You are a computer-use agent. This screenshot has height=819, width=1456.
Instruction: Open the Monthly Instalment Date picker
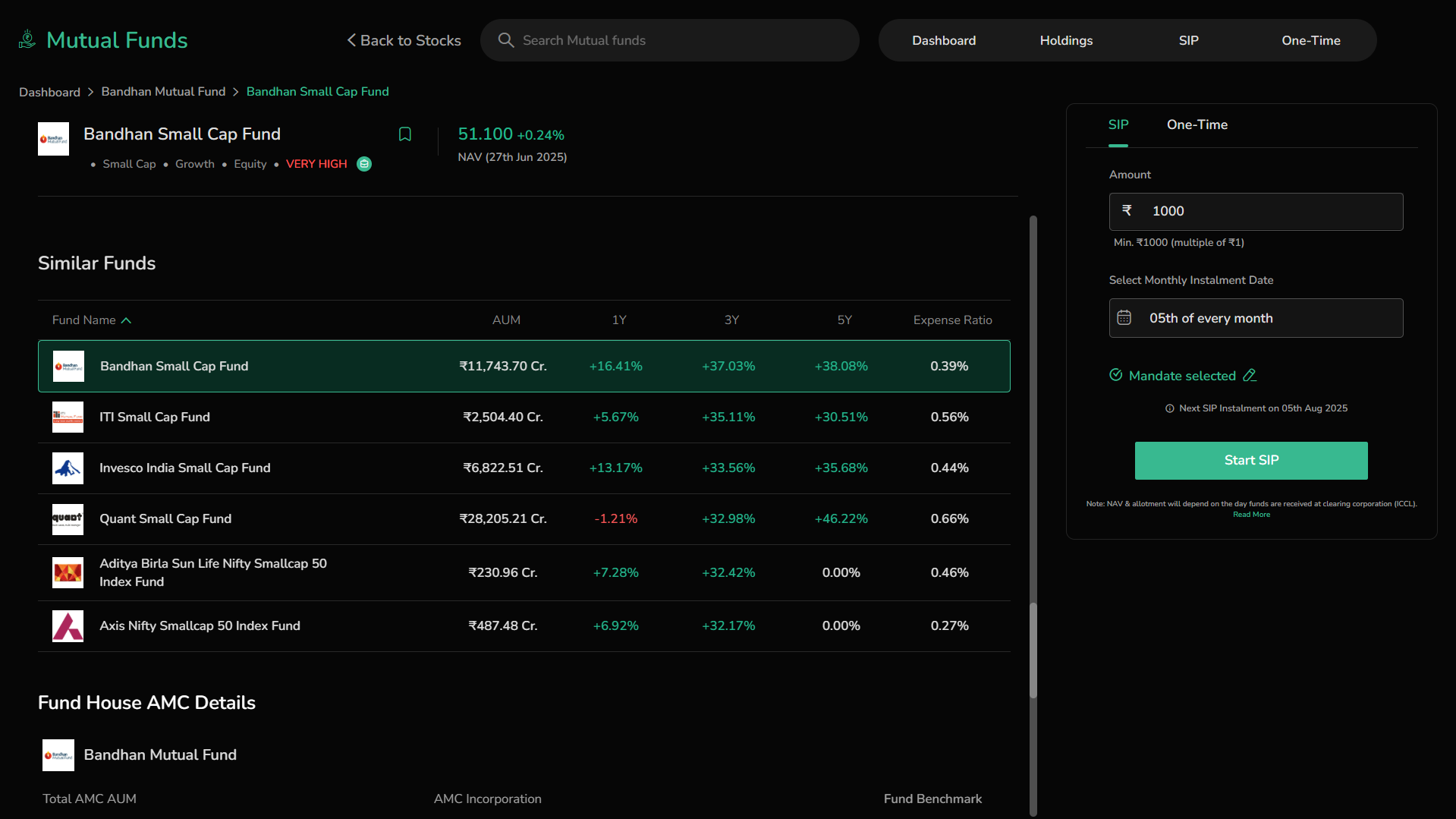pyautogui.click(x=1256, y=318)
